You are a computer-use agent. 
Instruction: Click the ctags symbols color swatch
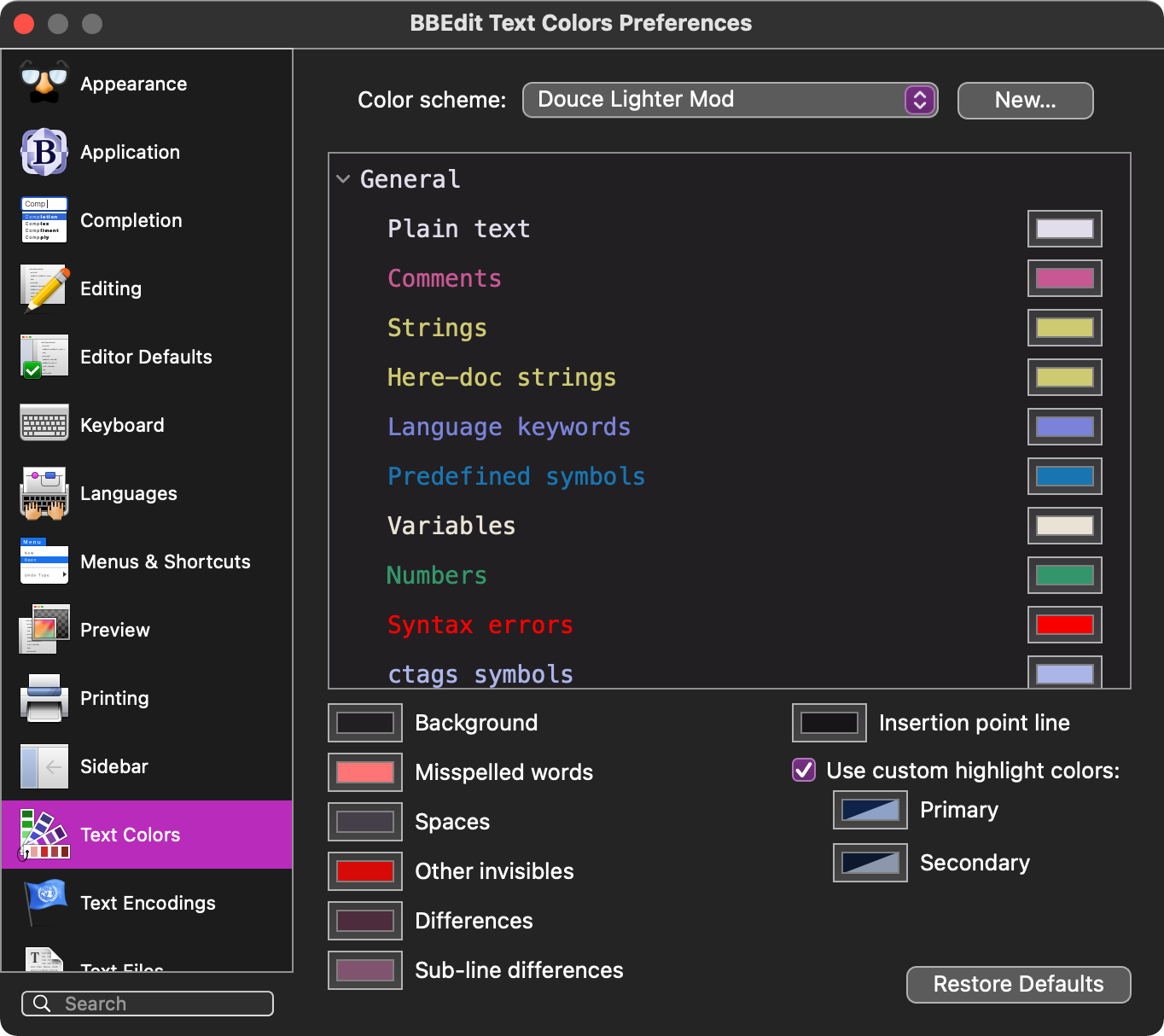click(x=1064, y=672)
